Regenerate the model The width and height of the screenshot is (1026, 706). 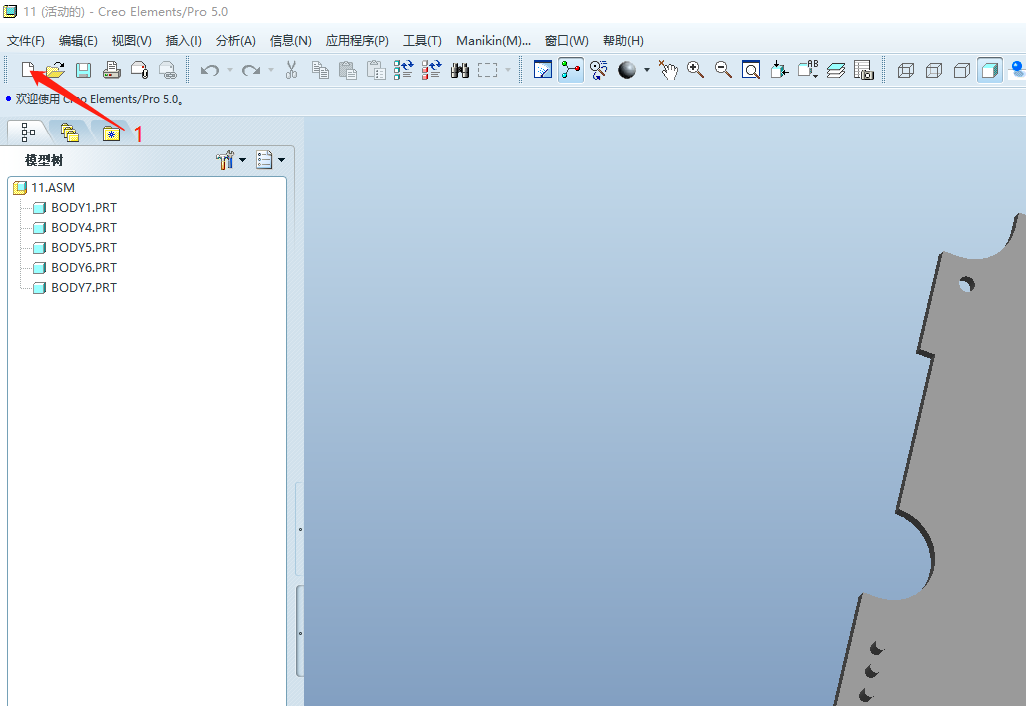point(403,70)
